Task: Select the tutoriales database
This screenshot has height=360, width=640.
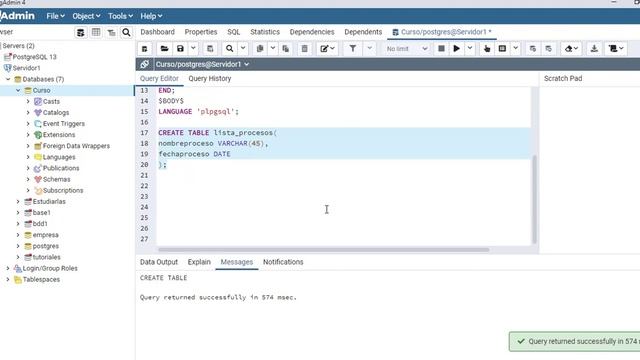Action: pyautogui.click(x=47, y=257)
